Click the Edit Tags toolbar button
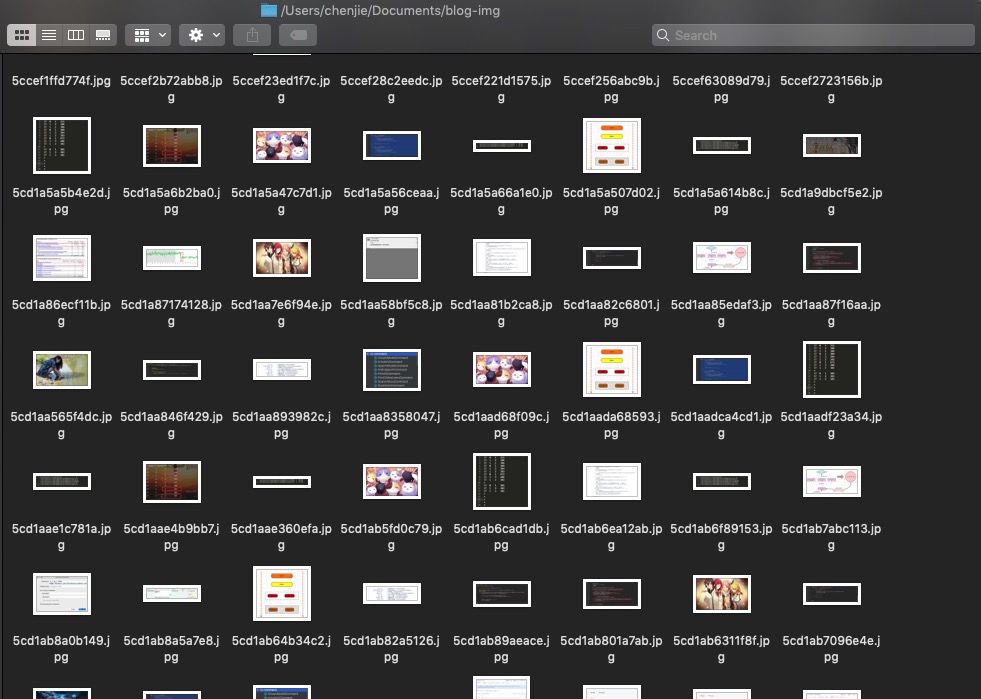981x699 pixels. [298, 35]
